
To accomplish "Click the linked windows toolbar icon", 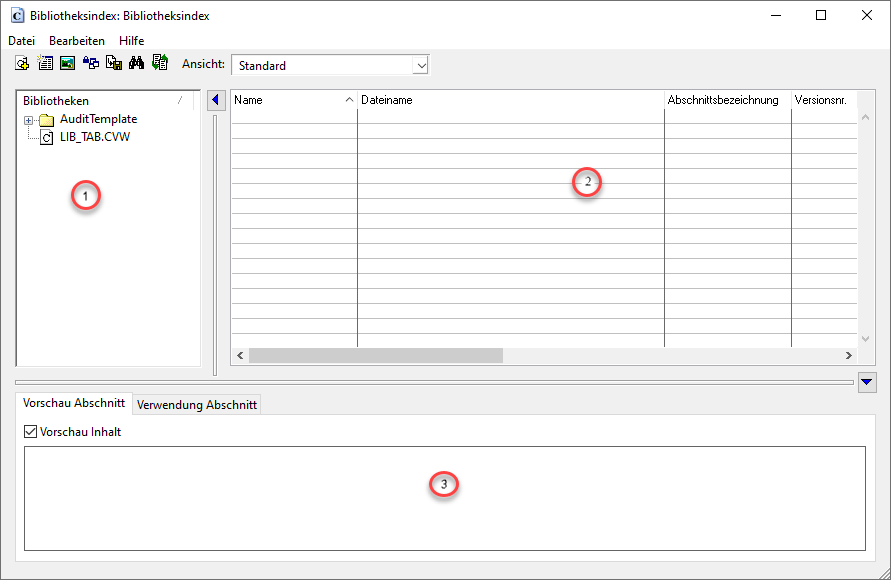I will click(91, 63).
